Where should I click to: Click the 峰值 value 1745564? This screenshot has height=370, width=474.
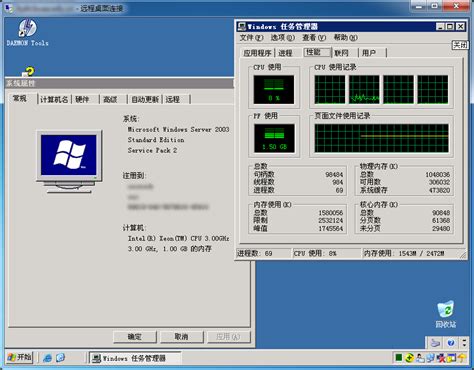pos(331,229)
